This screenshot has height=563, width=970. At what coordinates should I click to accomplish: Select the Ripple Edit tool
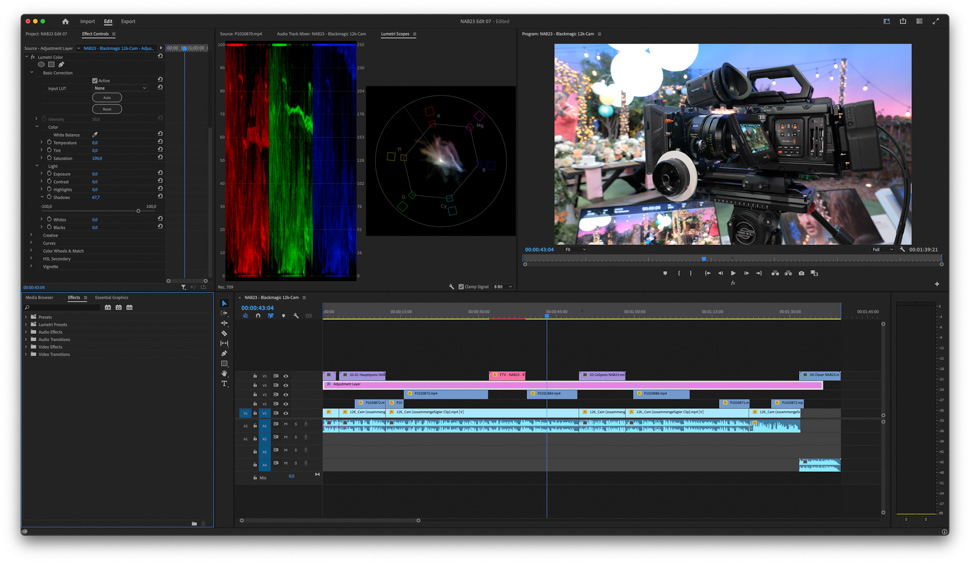[224, 323]
